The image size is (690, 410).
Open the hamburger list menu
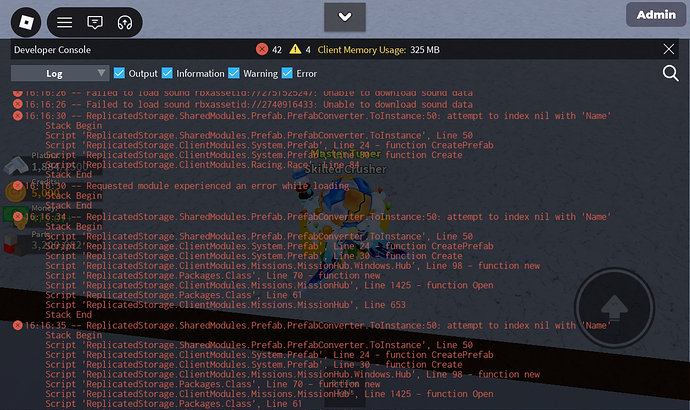(x=64, y=22)
